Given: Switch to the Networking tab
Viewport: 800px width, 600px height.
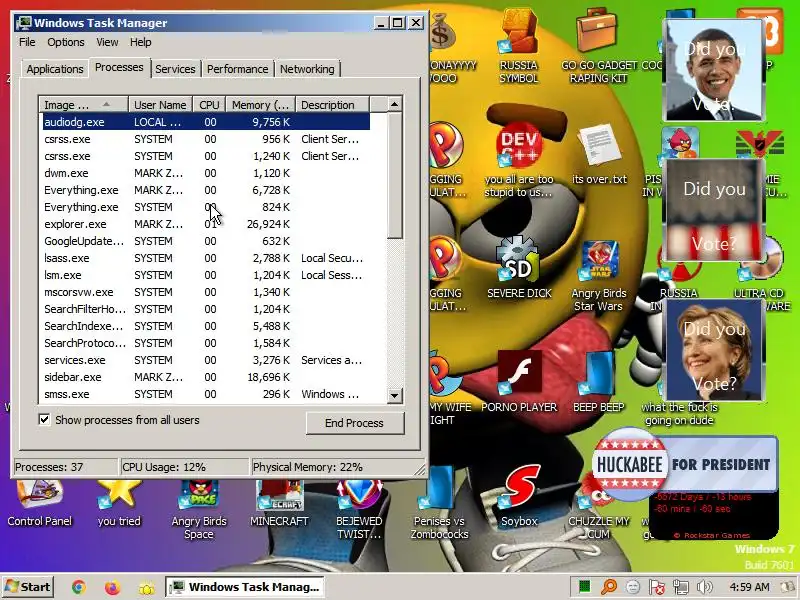Looking at the screenshot, I should click(x=307, y=69).
